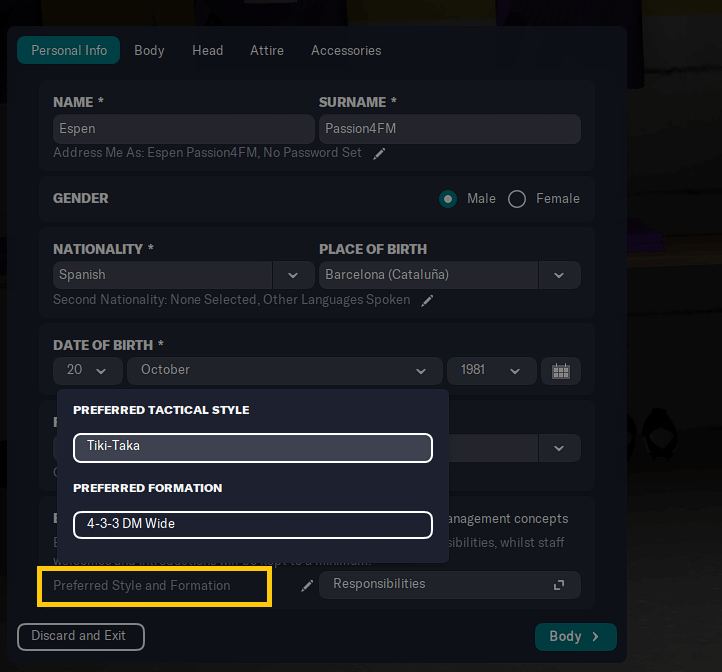Open the birth month dropdown showing October
The height and width of the screenshot is (672, 722).
(285, 370)
